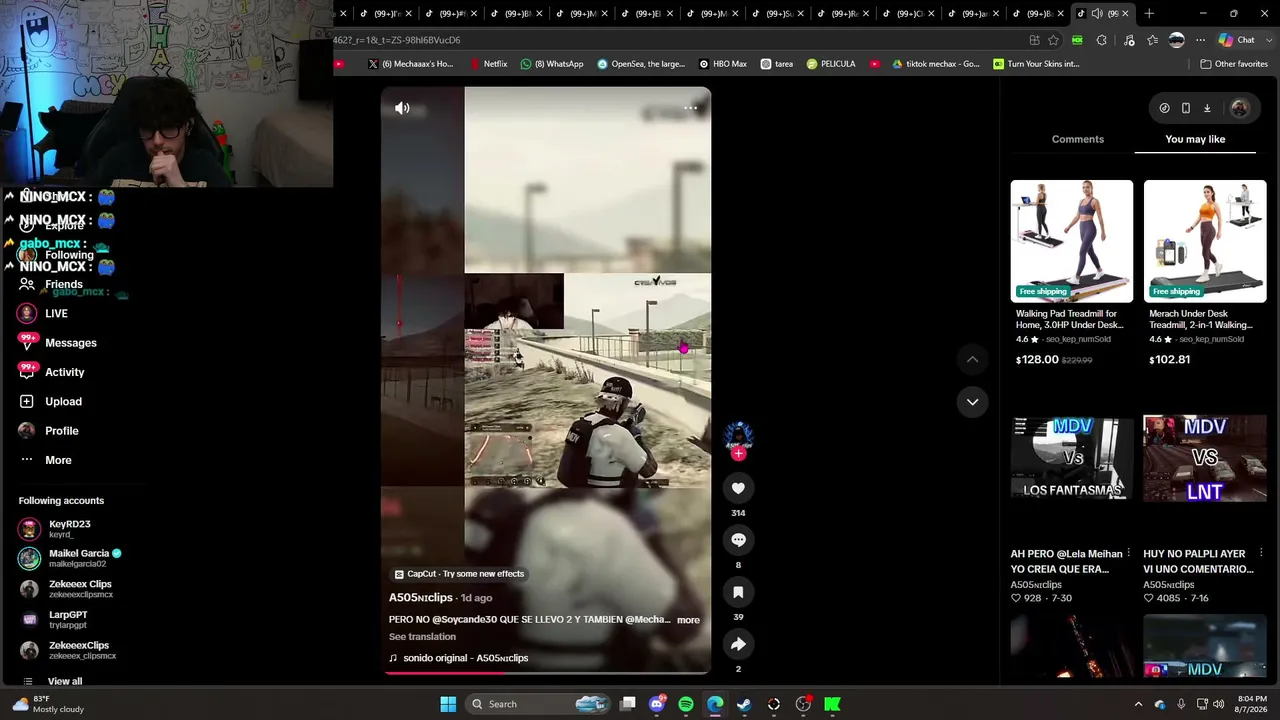Open a new browser tab
The width and height of the screenshot is (1280, 720).
tap(1149, 14)
